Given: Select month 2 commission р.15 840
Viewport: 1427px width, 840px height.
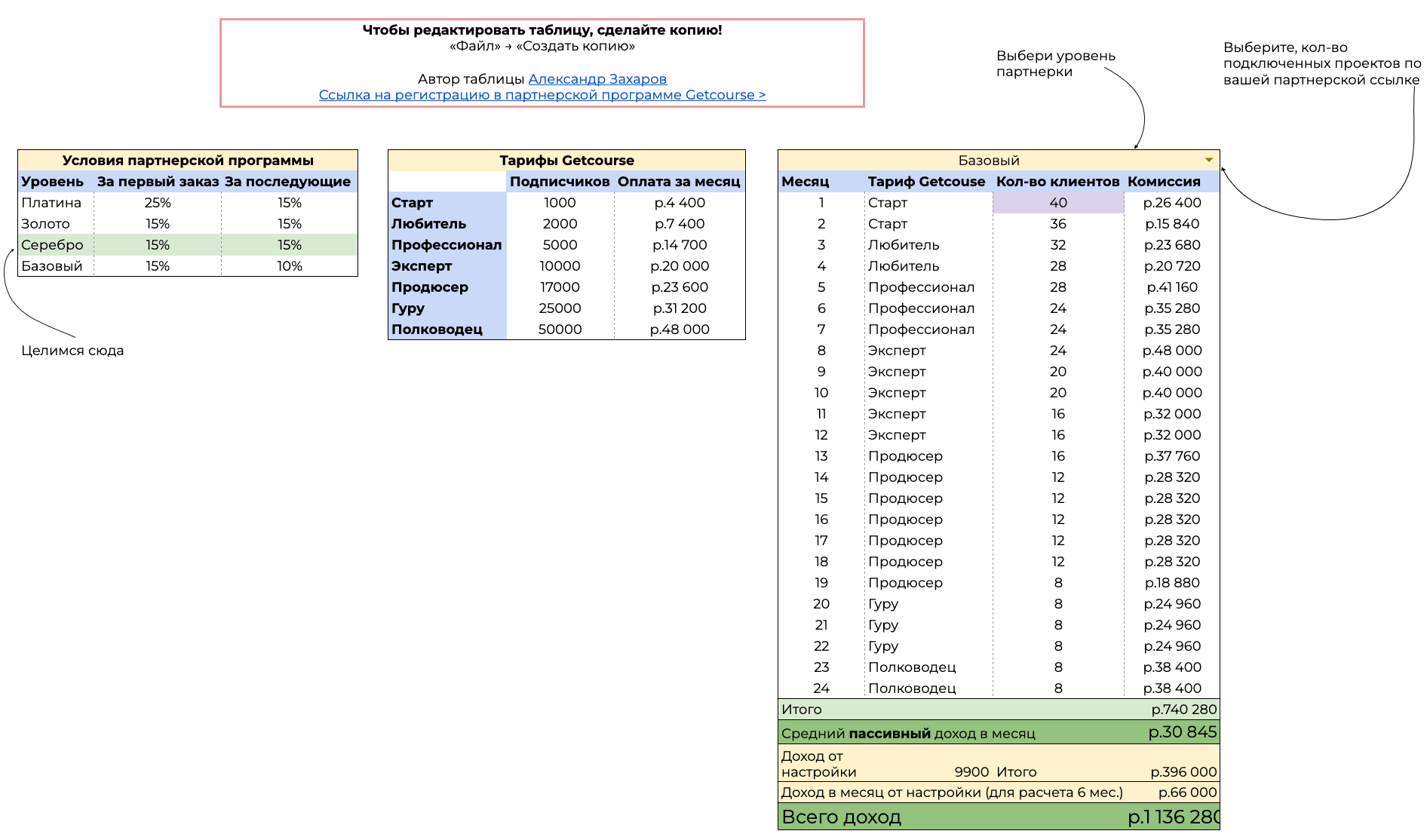Looking at the screenshot, I should pyautogui.click(x=1172, y=224).
